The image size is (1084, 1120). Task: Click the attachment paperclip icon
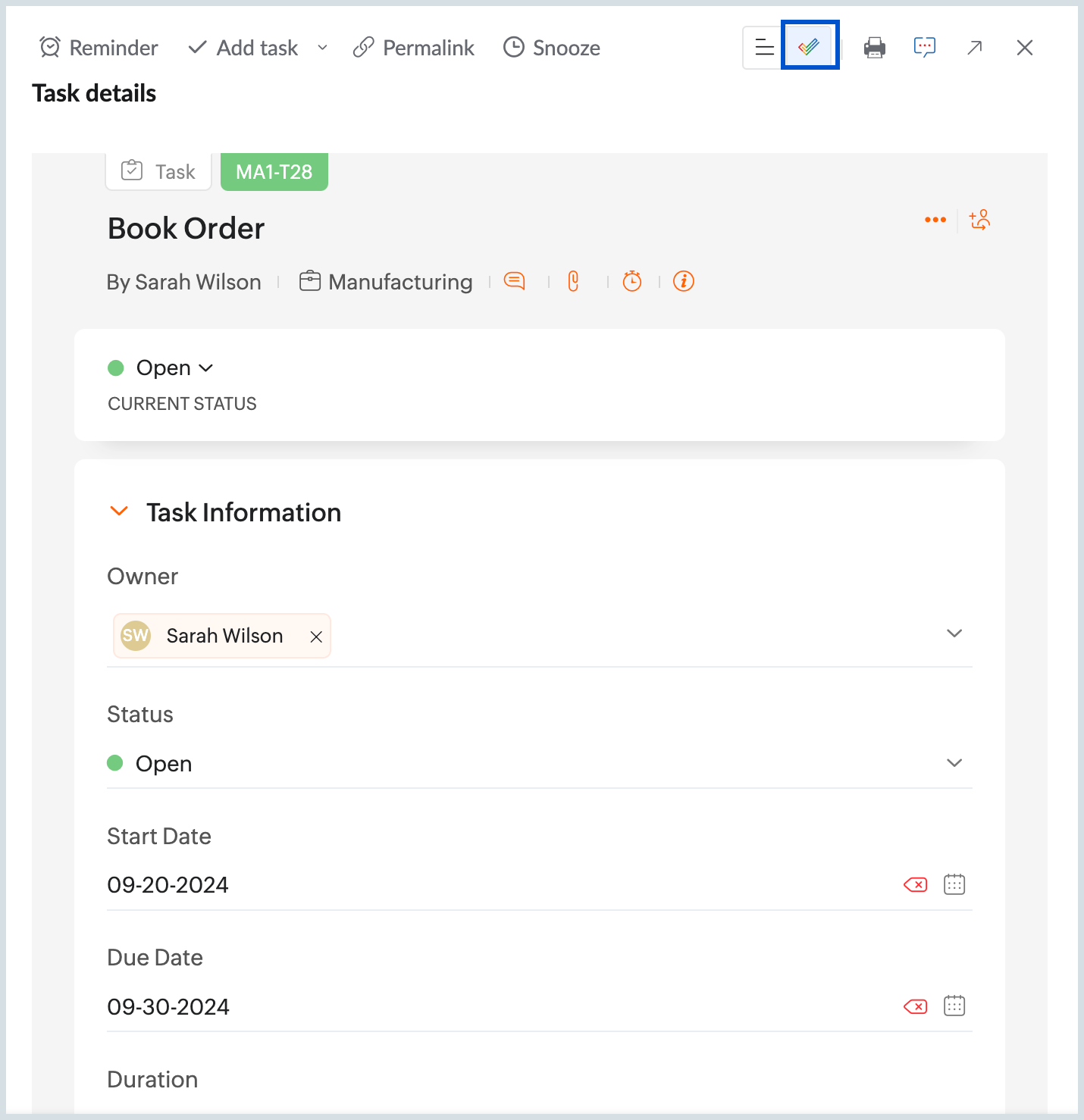click(x=573, y=281)
